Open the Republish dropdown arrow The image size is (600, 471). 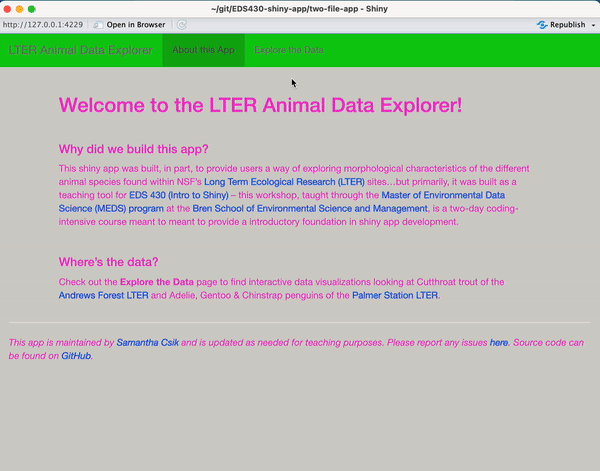coord(593,25)
